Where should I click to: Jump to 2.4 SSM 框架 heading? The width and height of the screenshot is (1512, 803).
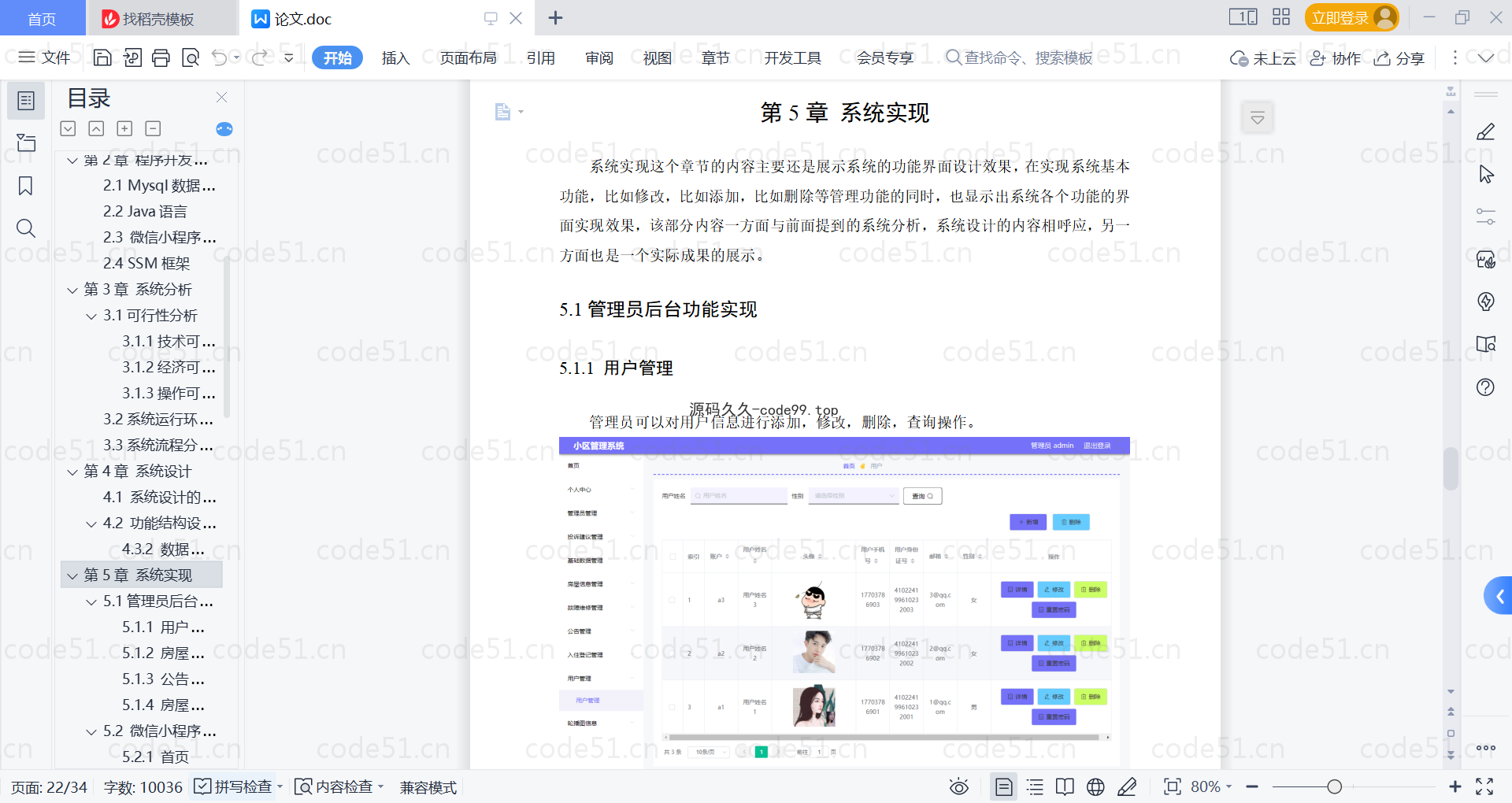146,264
